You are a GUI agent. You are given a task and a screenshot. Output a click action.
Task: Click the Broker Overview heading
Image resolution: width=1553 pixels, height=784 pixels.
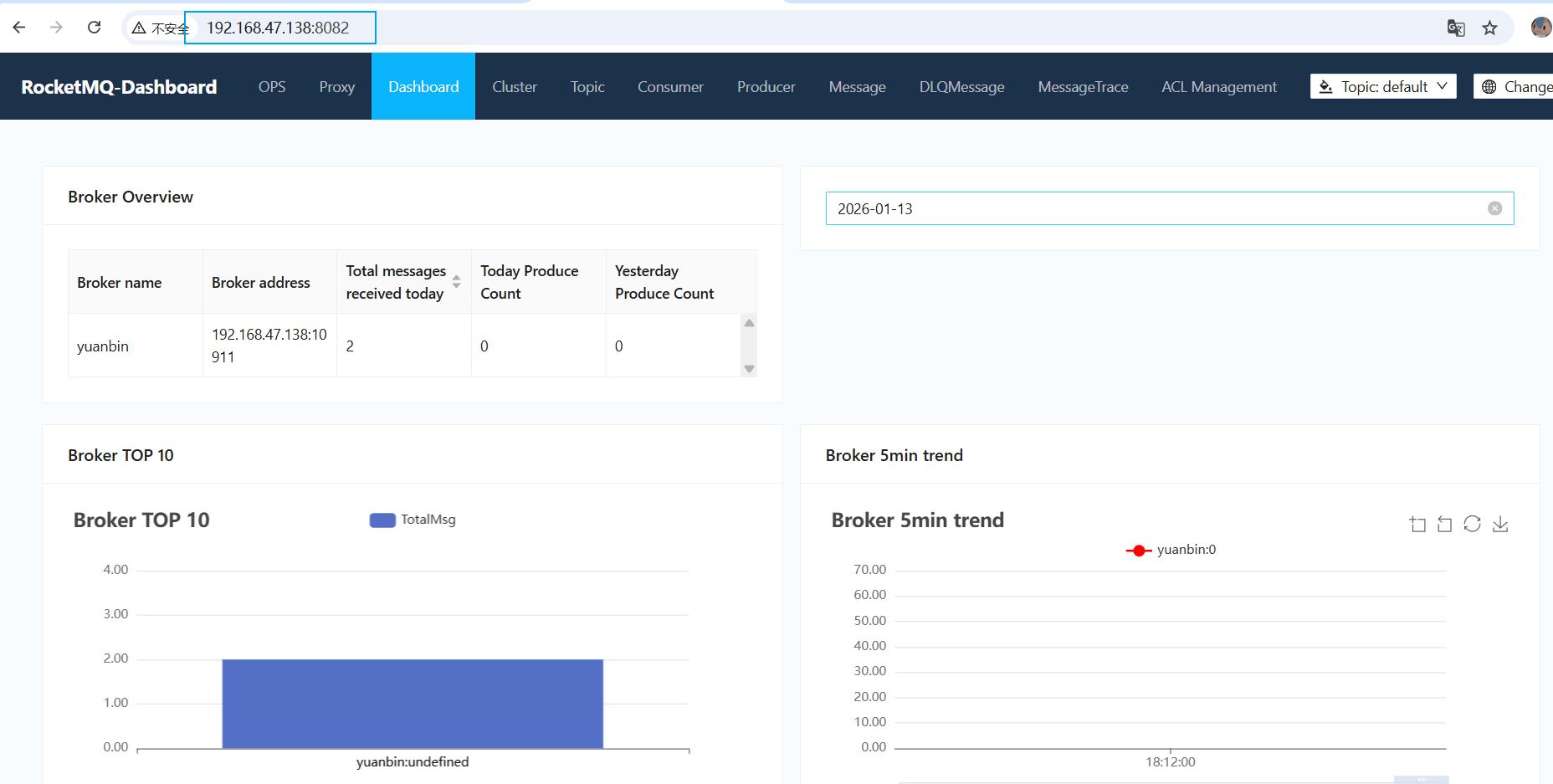click(131, 197)
